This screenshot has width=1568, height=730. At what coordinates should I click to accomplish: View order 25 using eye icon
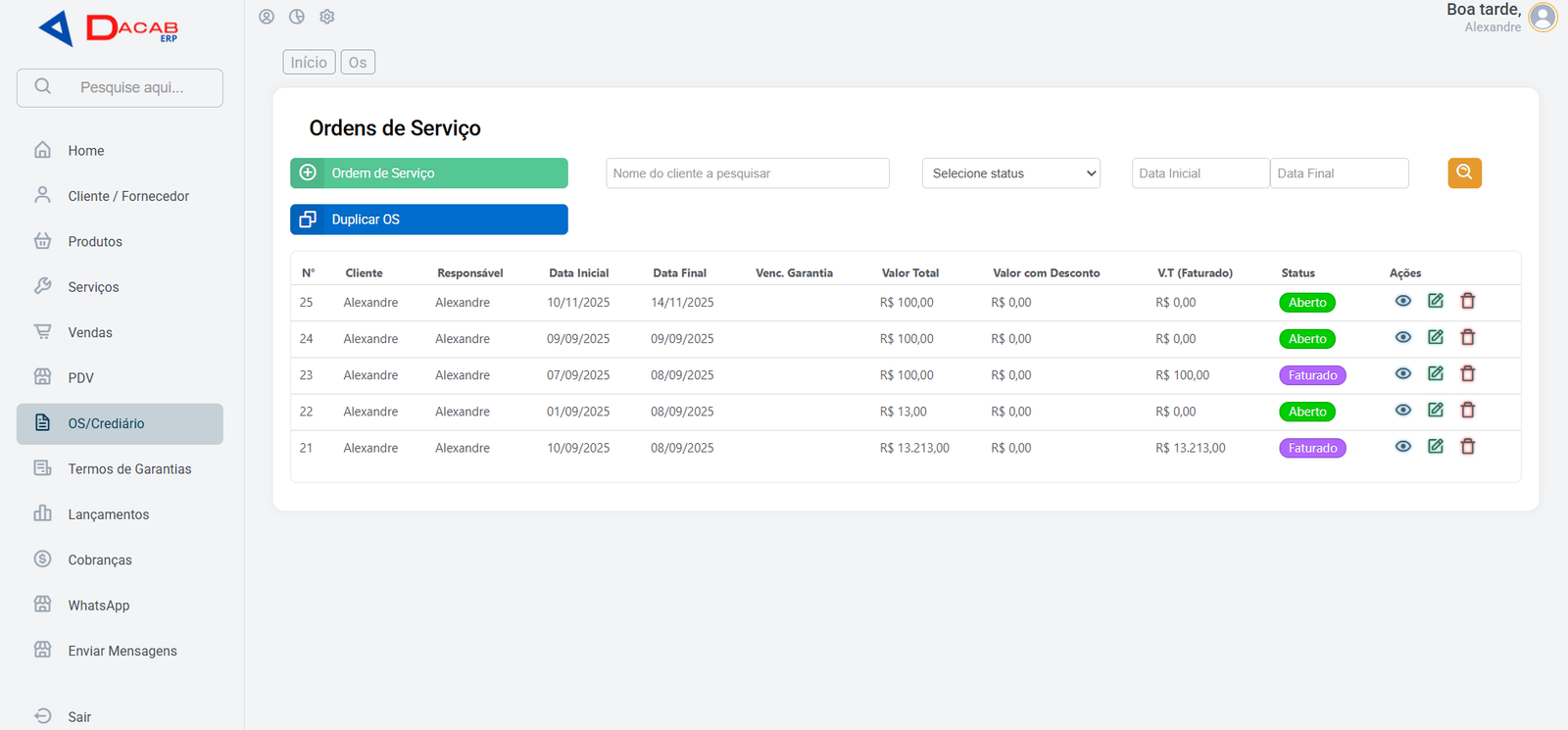point(1402,301)
